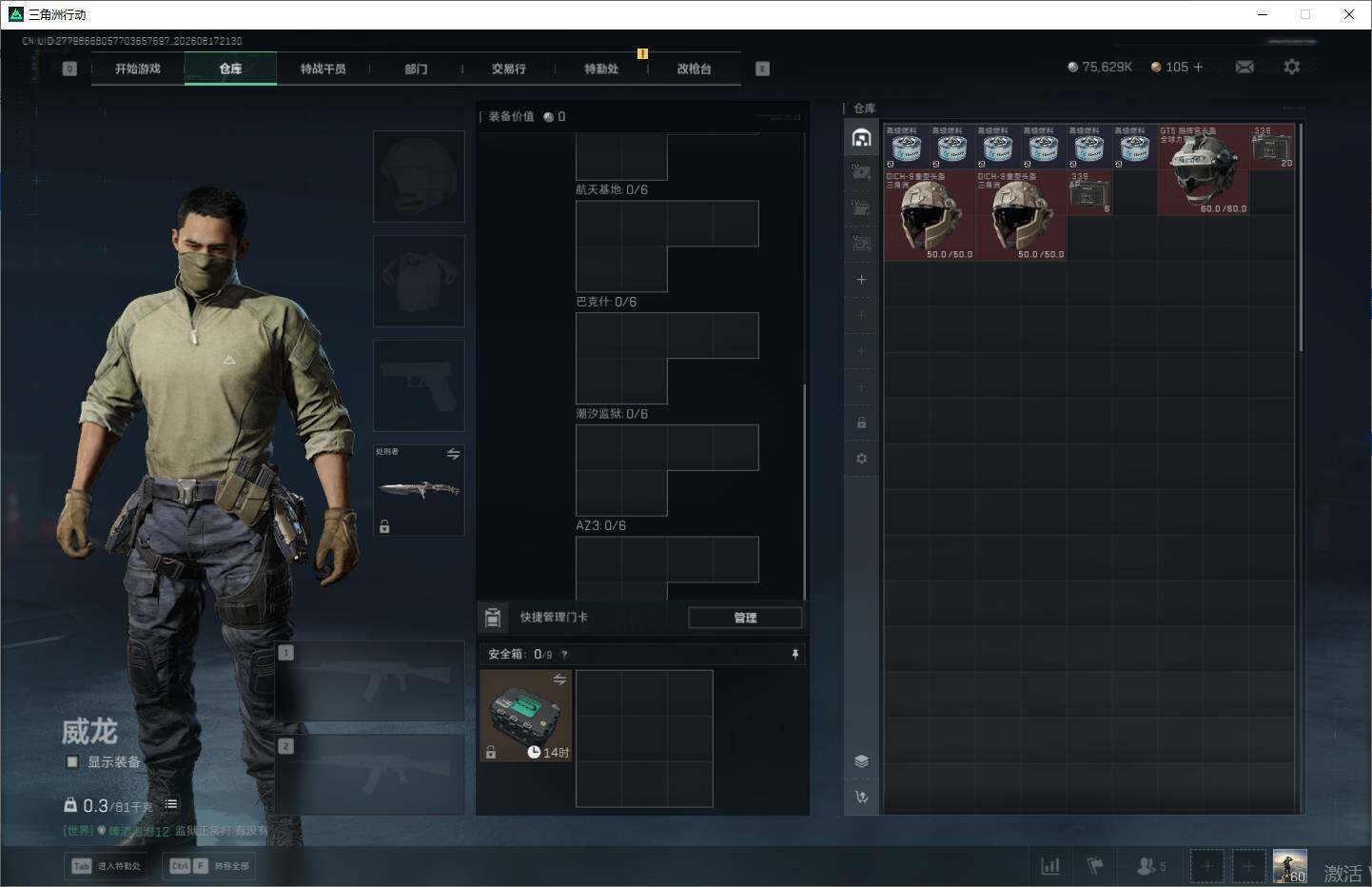Click the swap arrows on the safe box
The height and width of the screenshot is (887, 1372).
click(559, 680)
